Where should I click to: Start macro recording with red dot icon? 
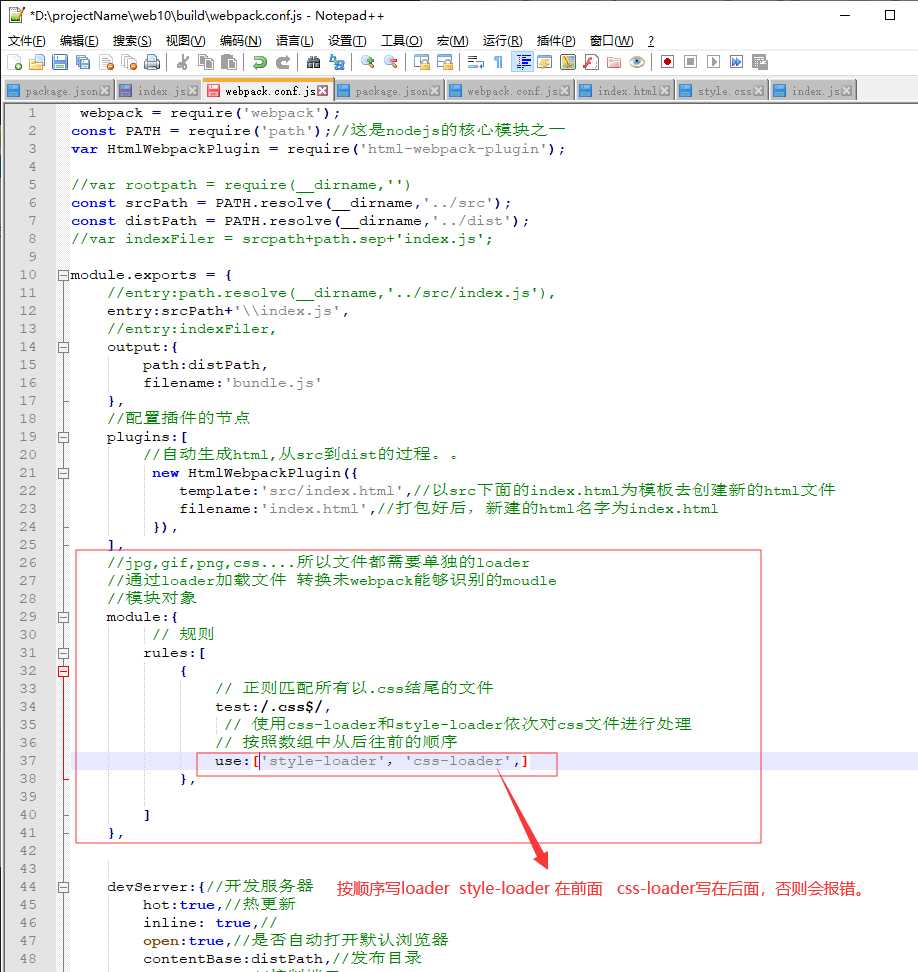[x=667, y=62]
